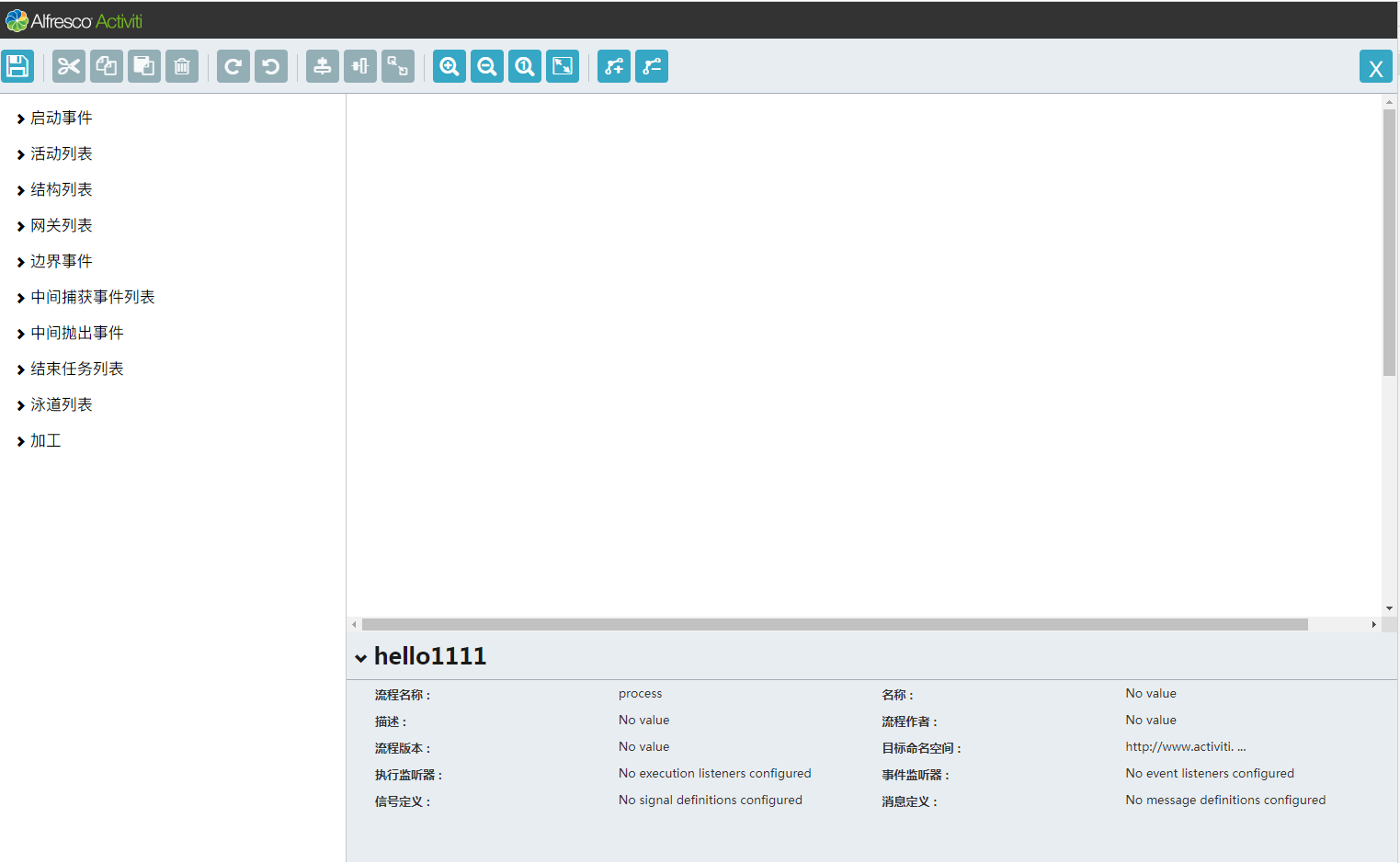Screen dimensions: 1400x863
Task: Click the Redo arrow icon
Action: (x=233, y=65)
